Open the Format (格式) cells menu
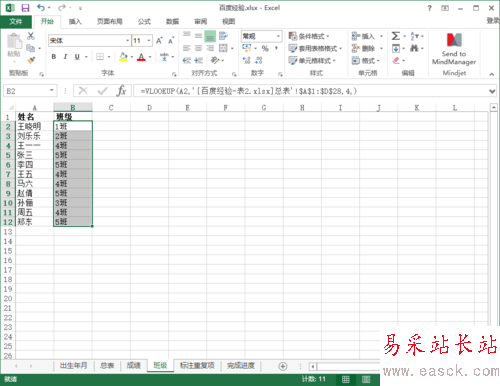Screen dimensions: 500x386 pos(366,61)
